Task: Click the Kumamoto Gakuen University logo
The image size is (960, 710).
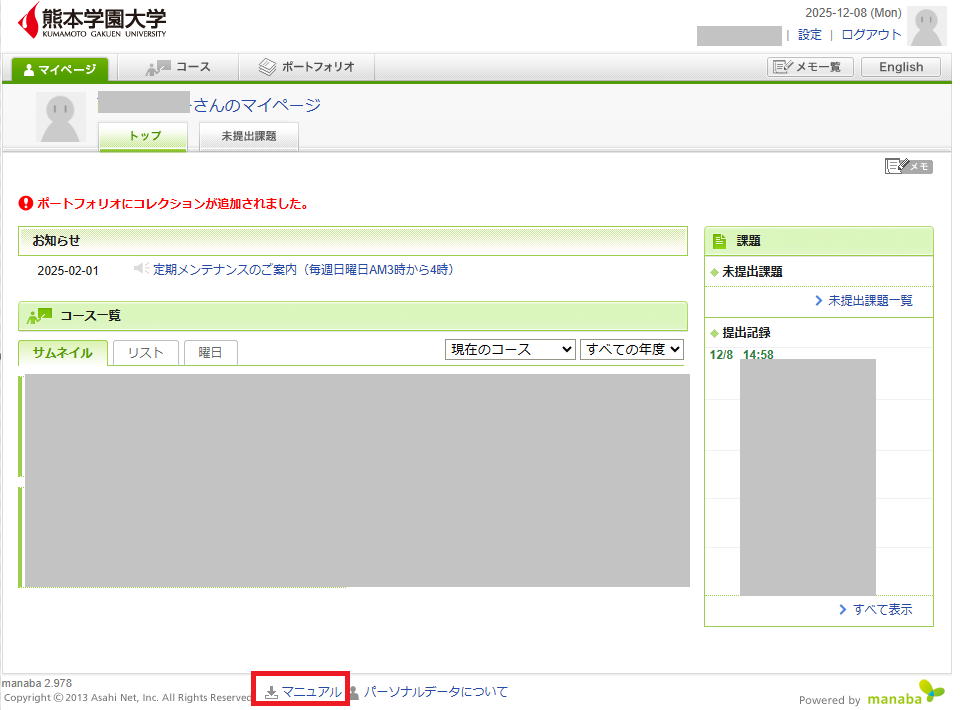Action: tap(92, 20)
